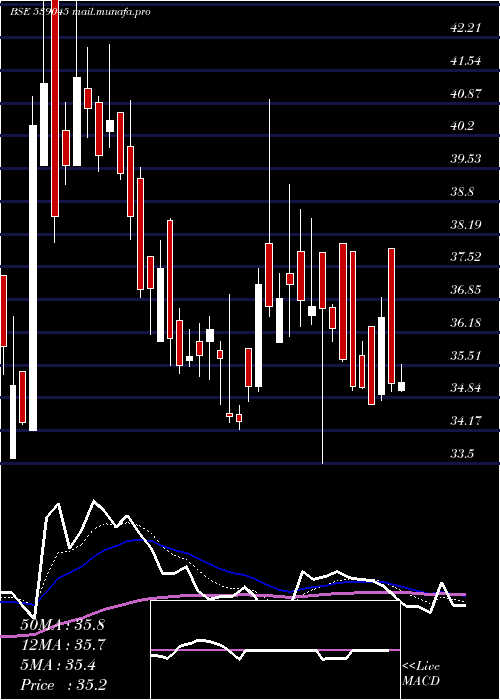Click the 50MA : 35.8 readout

(63, 625)
